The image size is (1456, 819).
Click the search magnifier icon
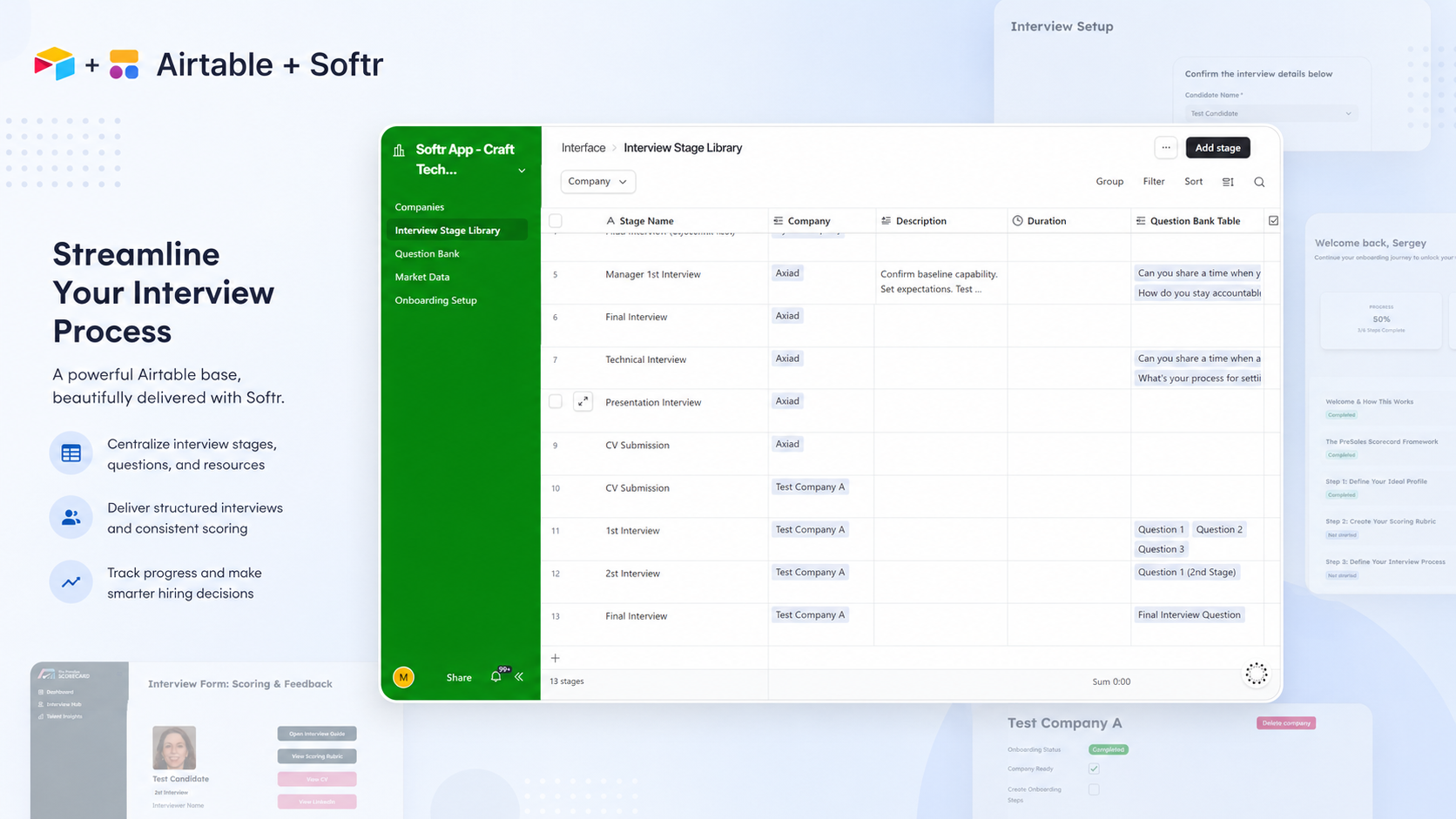pos(1259,182)
